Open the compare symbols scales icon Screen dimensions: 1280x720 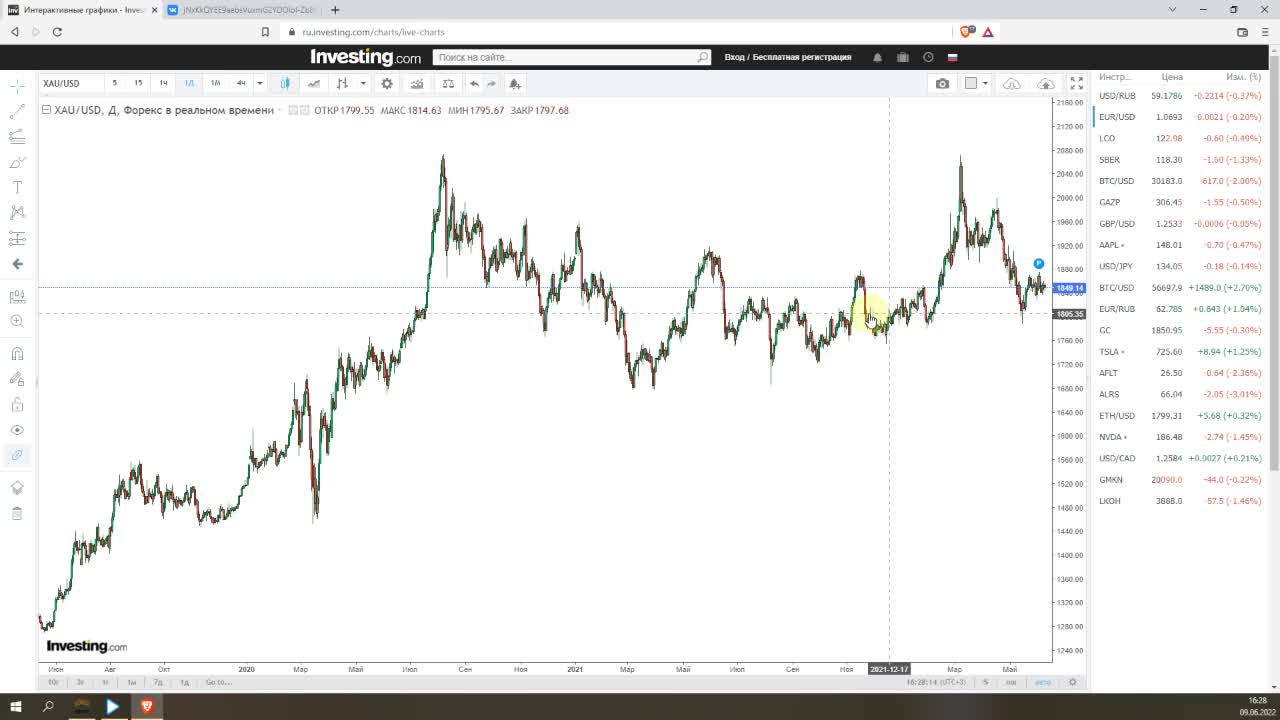click(x=448, y=83)
